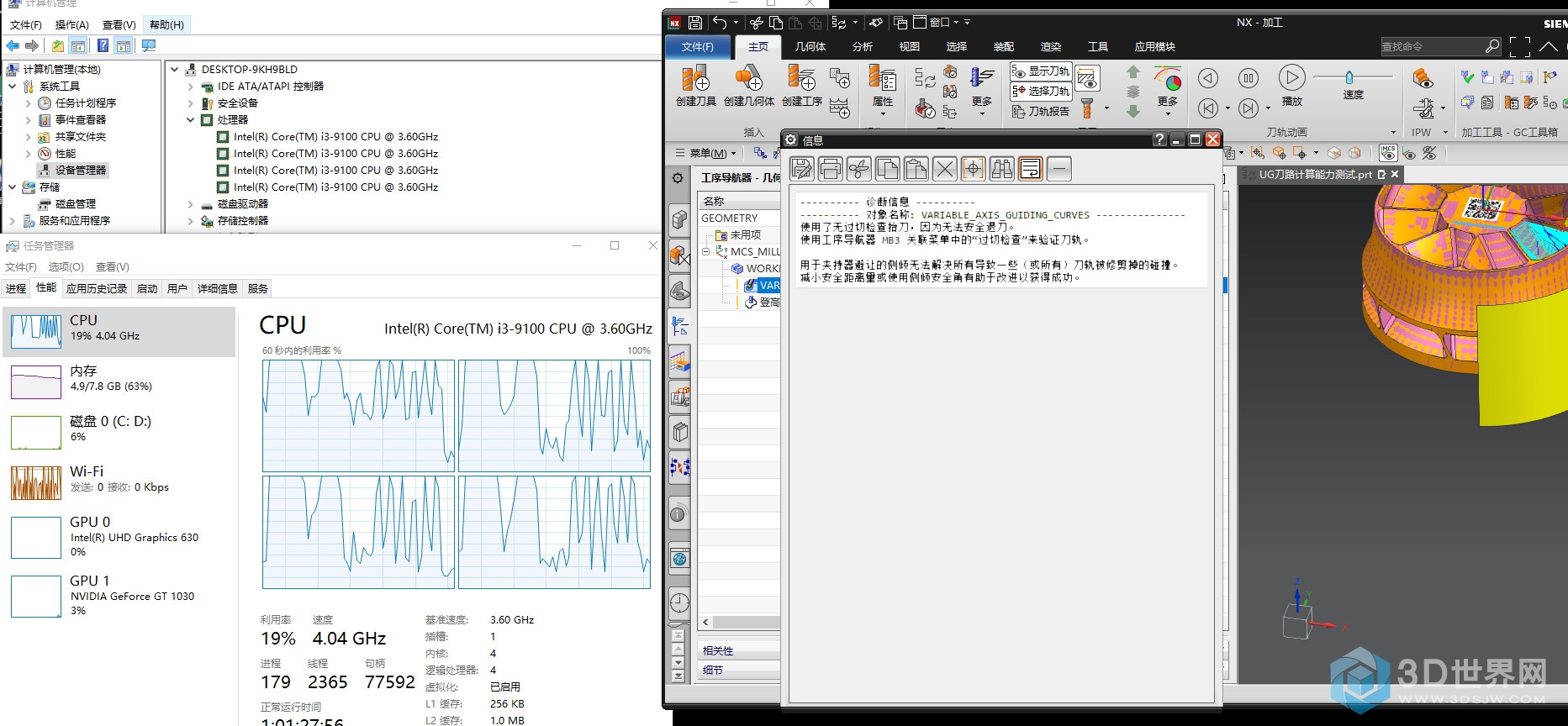Click the NX fullscreen corner-brackets icon
Viewport: 1568px width, 726px height.
coord(1520,47)
